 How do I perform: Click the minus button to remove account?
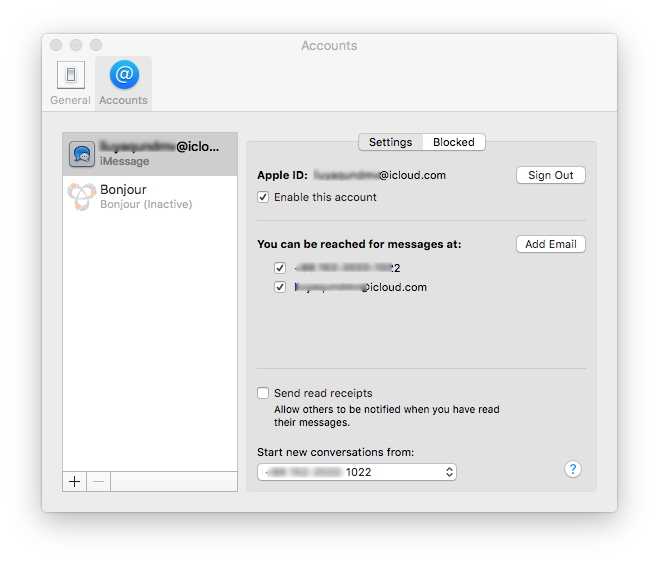click(x=99, y=481)
